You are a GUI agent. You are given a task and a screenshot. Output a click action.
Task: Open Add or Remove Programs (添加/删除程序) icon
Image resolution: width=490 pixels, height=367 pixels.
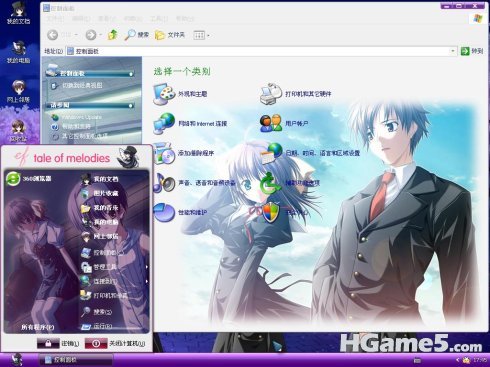coord(164,153)
